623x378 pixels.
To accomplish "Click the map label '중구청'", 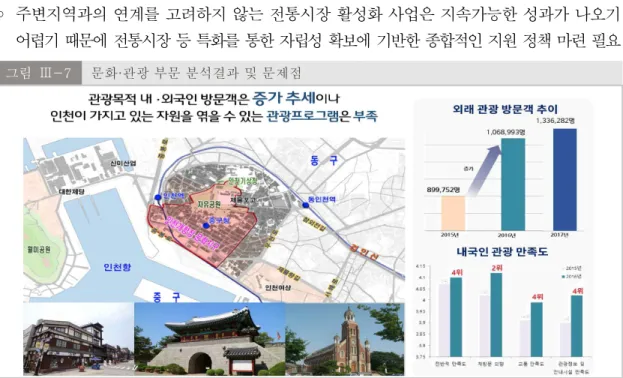I will pyautogui.click(x=219, y=220).
